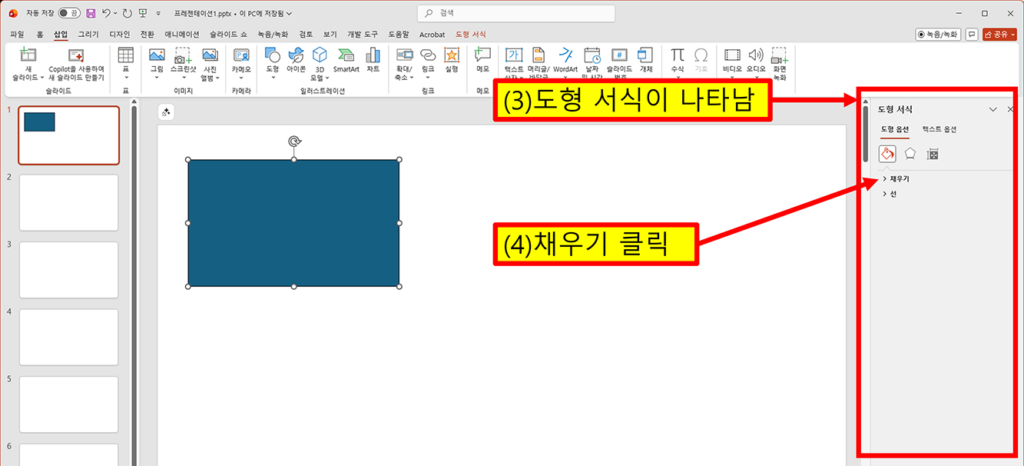
Task: Open the Undo history dropdown arrow
Action: pyautogui.click(x=116, y=13)
